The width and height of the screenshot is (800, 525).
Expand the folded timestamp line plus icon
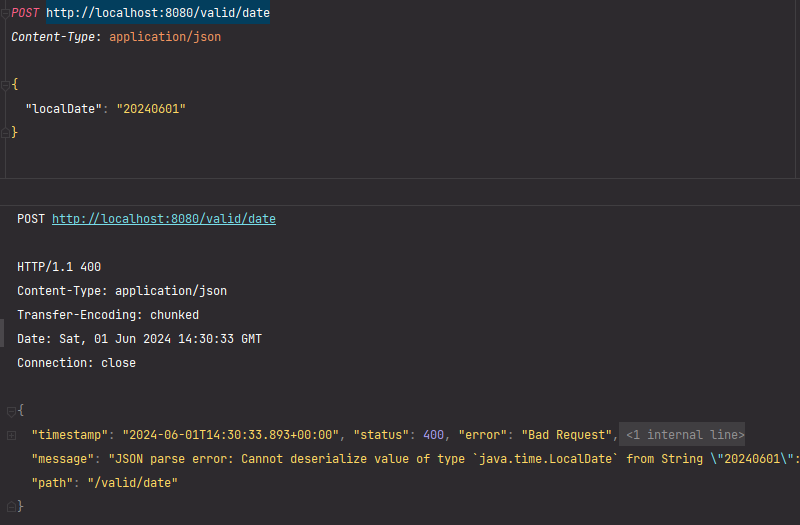pos(11,435)
